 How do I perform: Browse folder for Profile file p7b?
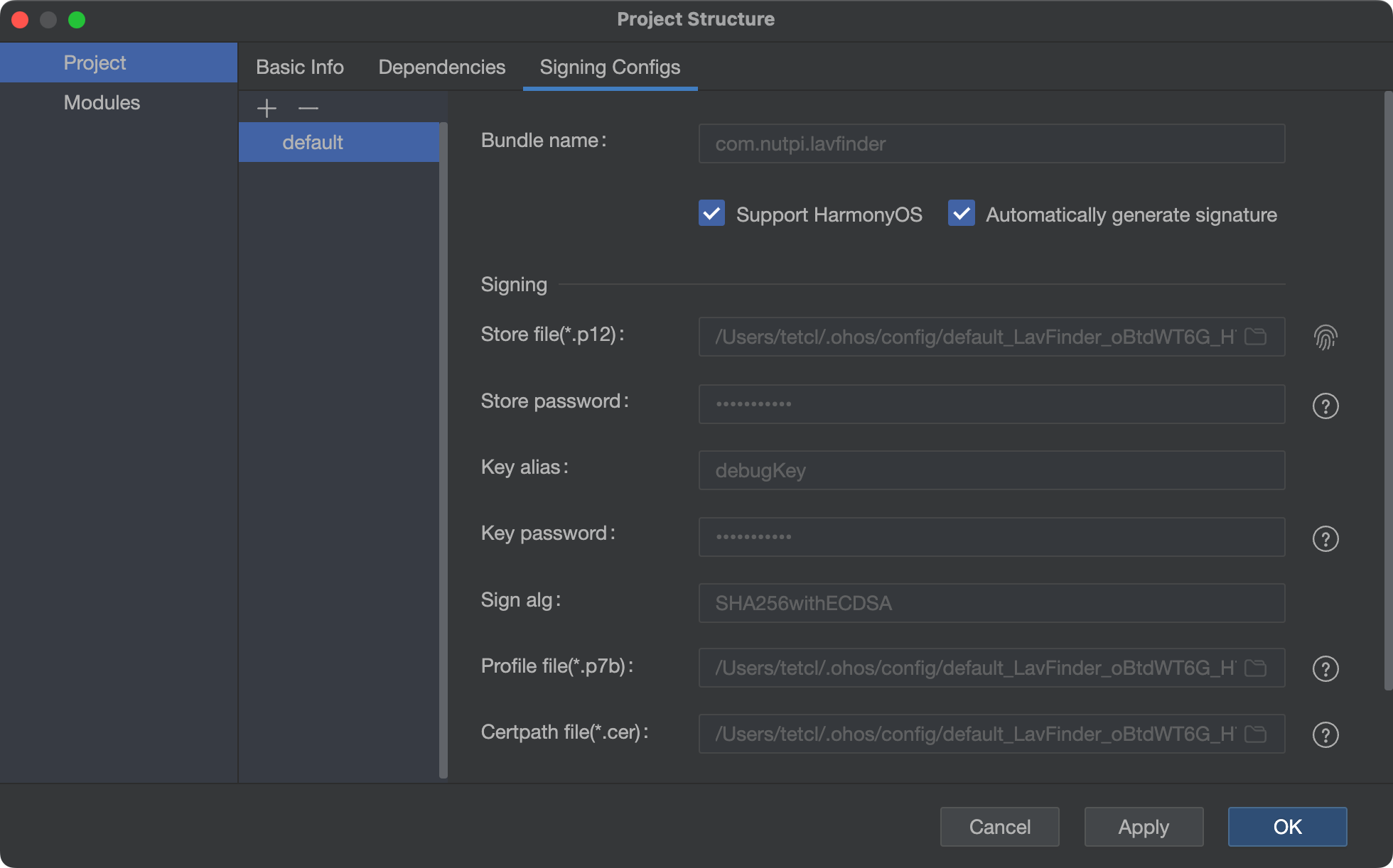1256,668
